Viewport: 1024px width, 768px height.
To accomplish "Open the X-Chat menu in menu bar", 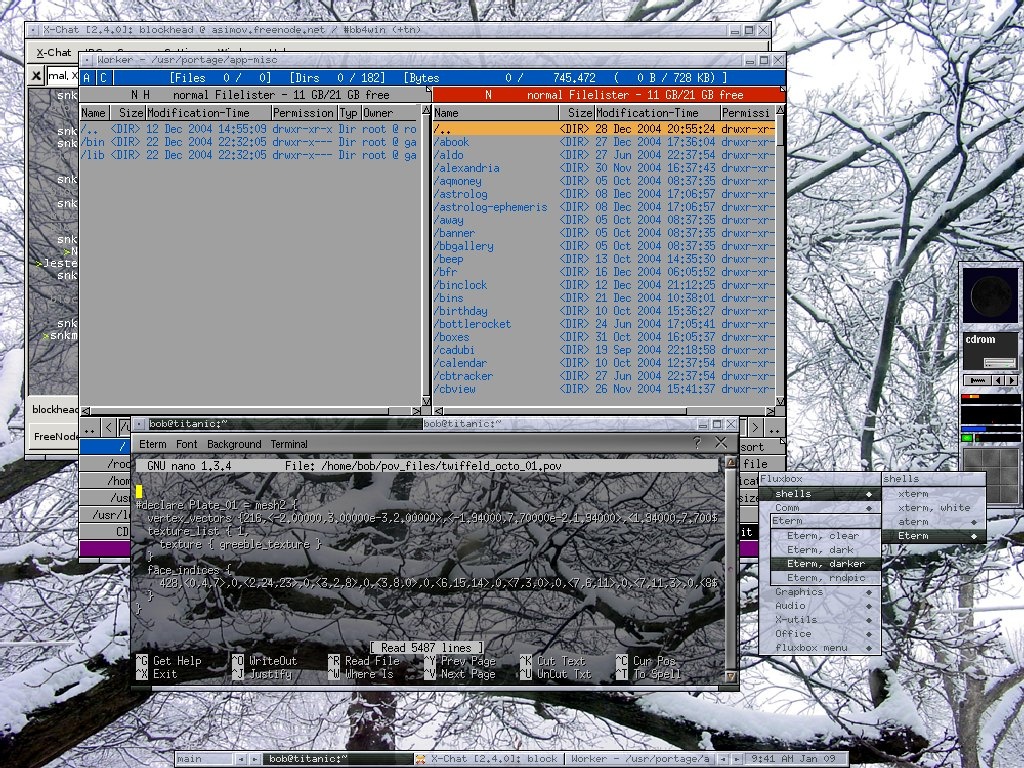I will [54, 53].
